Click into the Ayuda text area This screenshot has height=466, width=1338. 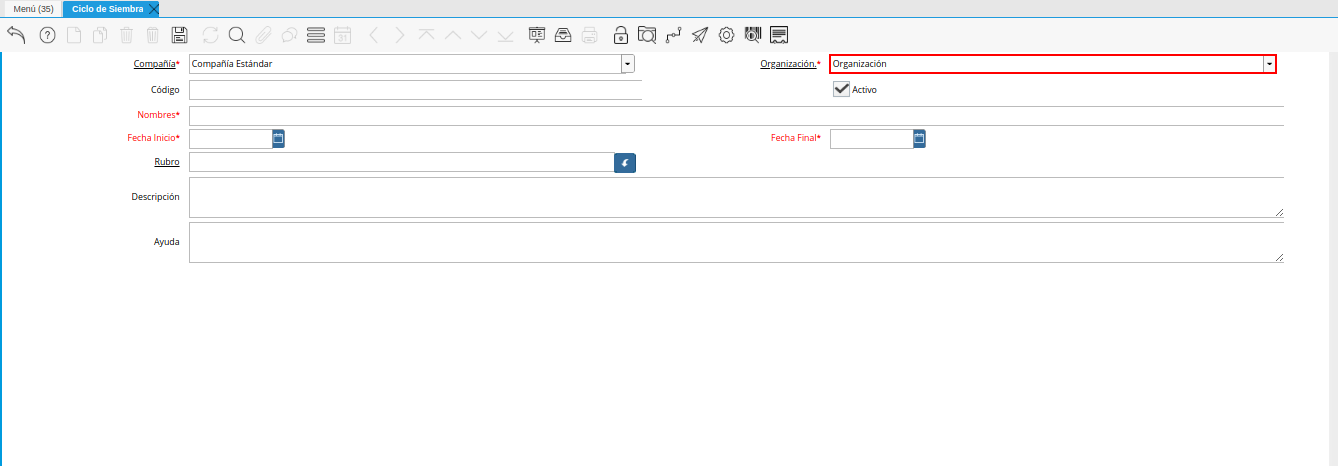pyautogui.click(x=736, y=243)
